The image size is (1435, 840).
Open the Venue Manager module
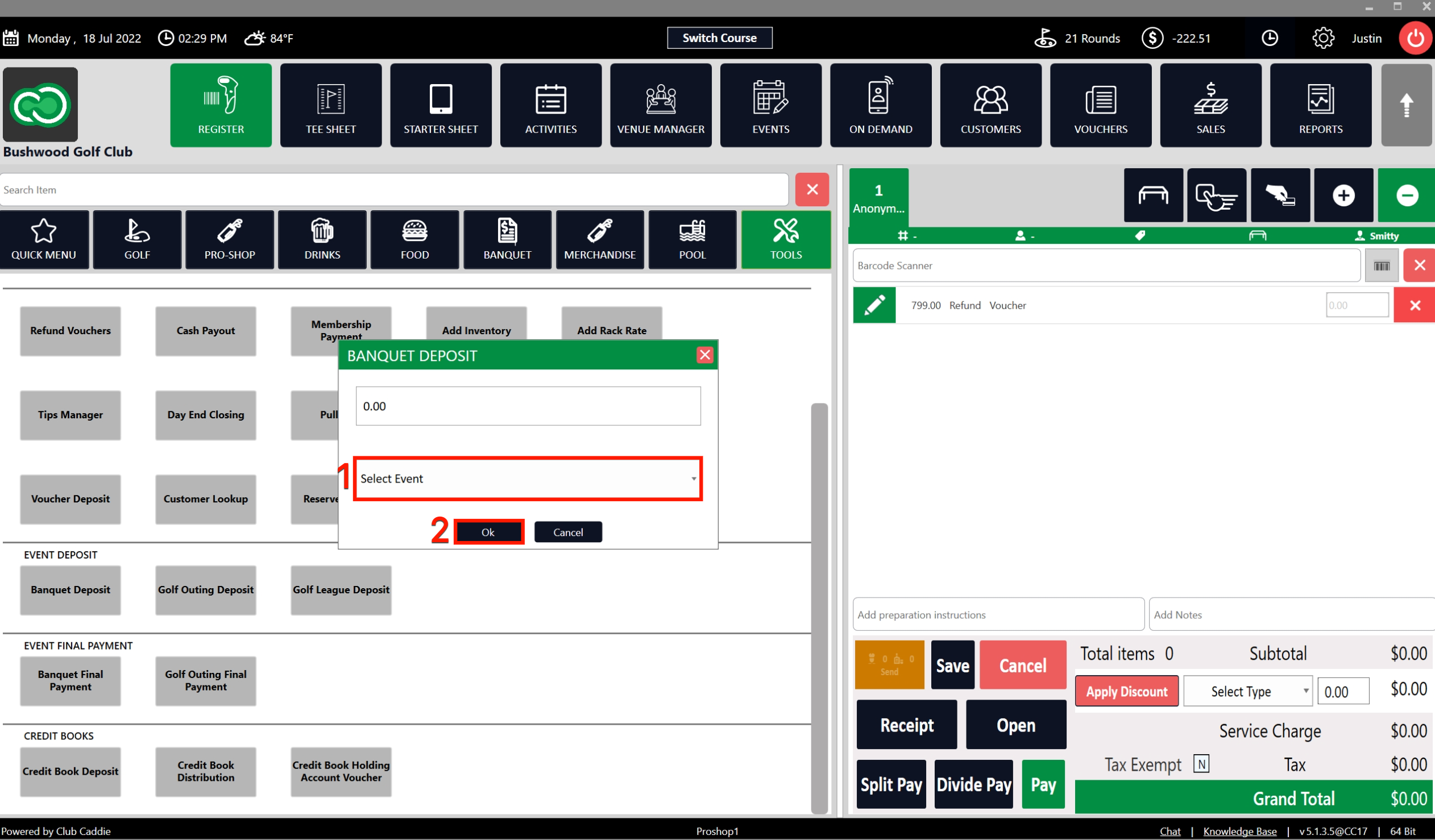pos(661,105)
